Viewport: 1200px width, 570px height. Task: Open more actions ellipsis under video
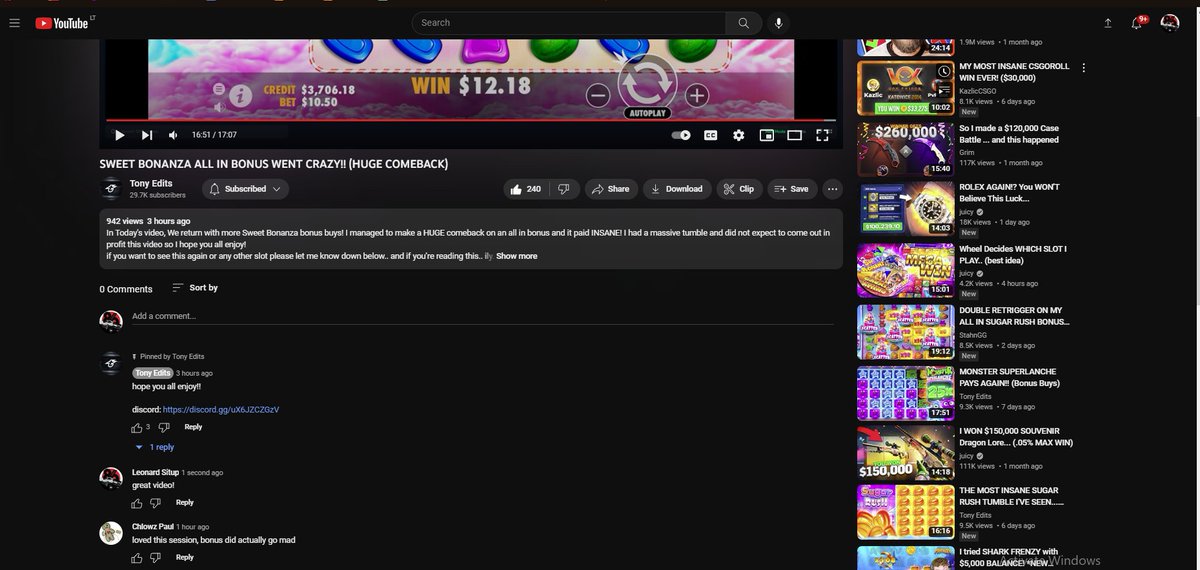coord(832,189)
